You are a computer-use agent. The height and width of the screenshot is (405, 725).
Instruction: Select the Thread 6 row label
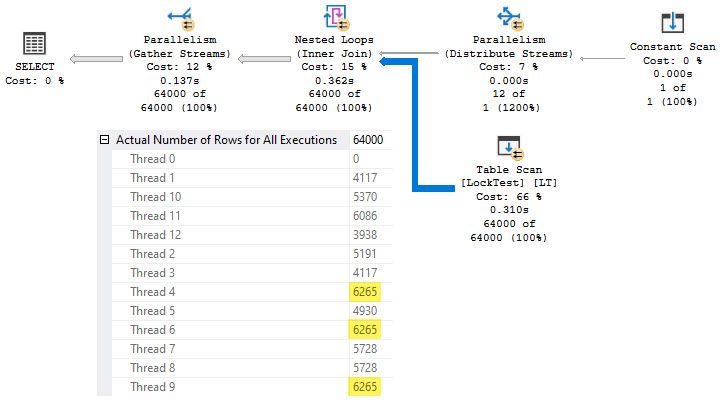[152, 329]
